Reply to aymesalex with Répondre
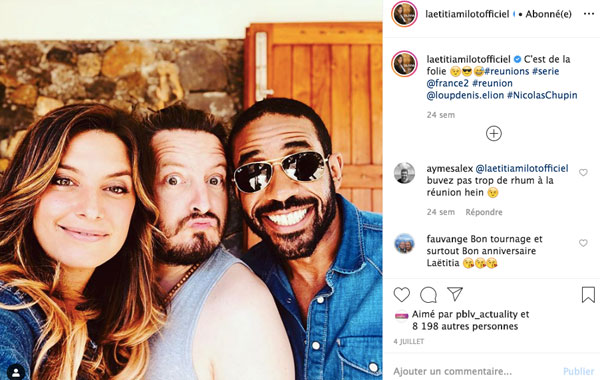Image resolution: width=600 pixels, height=380 pixels. (x=484, y=212)
